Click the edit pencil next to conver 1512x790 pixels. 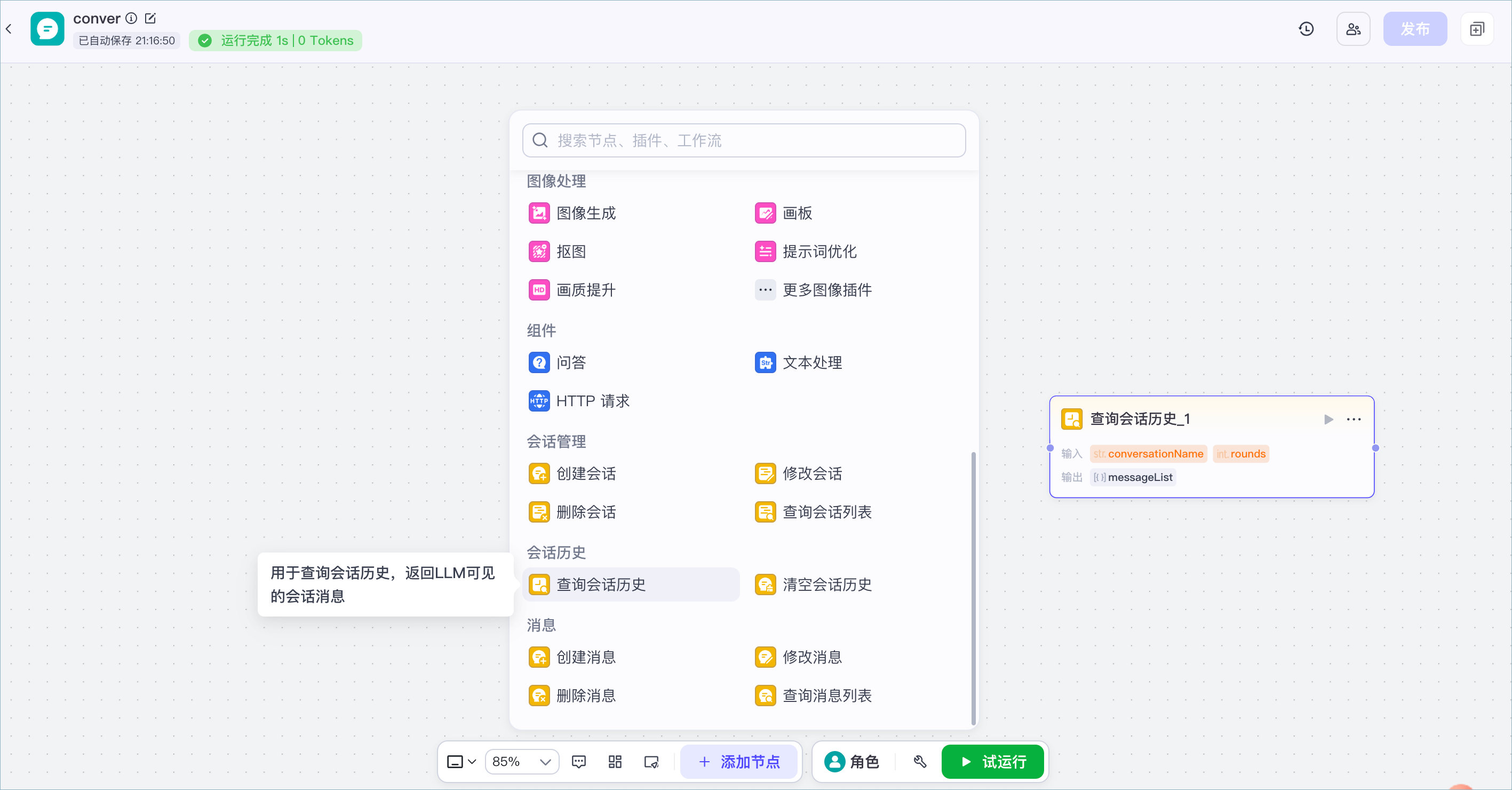click(x=150, y=18)
